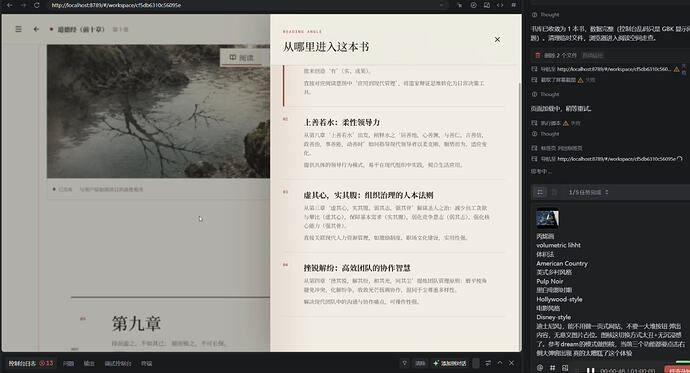Click the 'Pulp Noir' text in chat

coord(550,282)
